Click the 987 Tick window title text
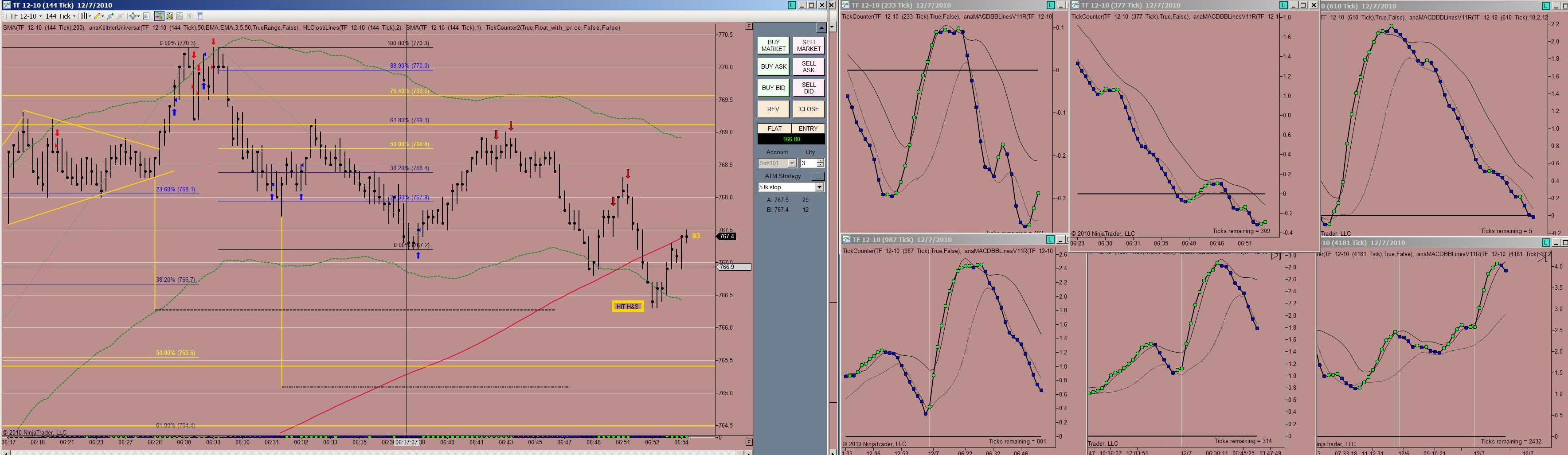Image resolution: width=1568 pixels, height=455 pixels. (902, 240)
